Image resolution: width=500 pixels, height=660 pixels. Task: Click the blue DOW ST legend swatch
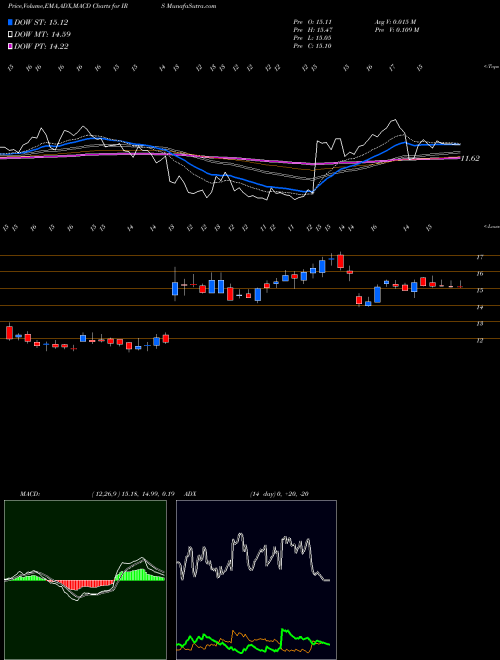10,22
